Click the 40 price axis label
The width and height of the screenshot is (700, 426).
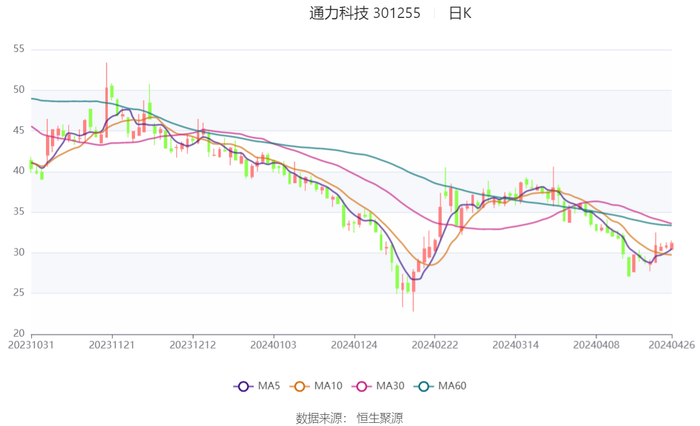19,171
